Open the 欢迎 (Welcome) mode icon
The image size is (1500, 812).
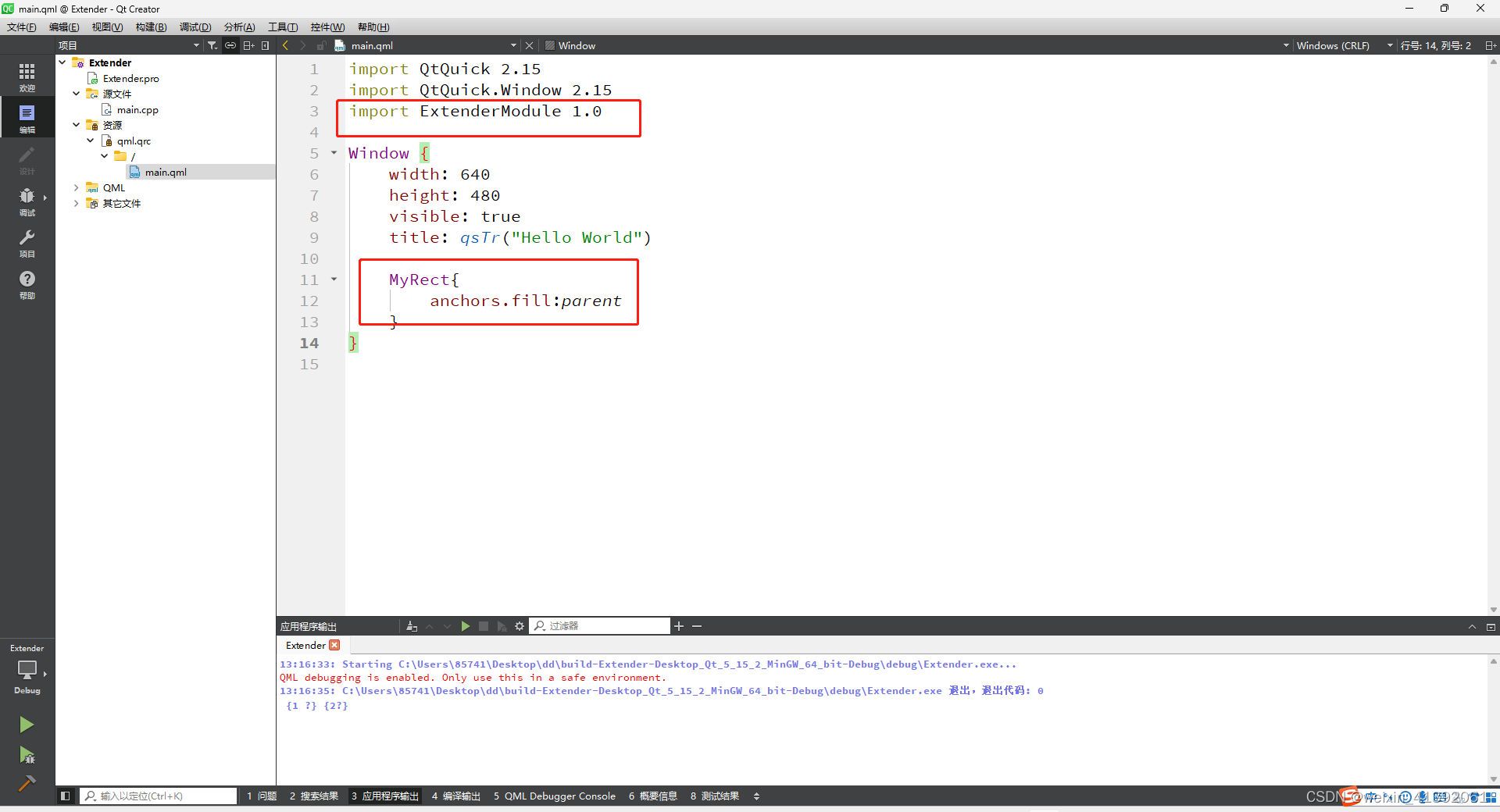(27, 74)
